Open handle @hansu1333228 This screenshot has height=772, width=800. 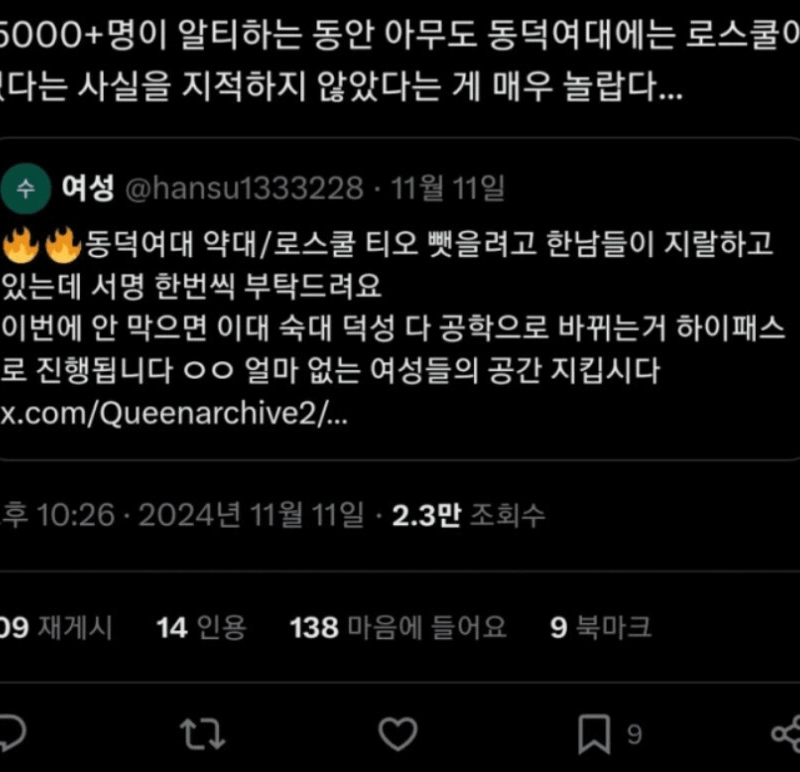[x=244, y=188]
